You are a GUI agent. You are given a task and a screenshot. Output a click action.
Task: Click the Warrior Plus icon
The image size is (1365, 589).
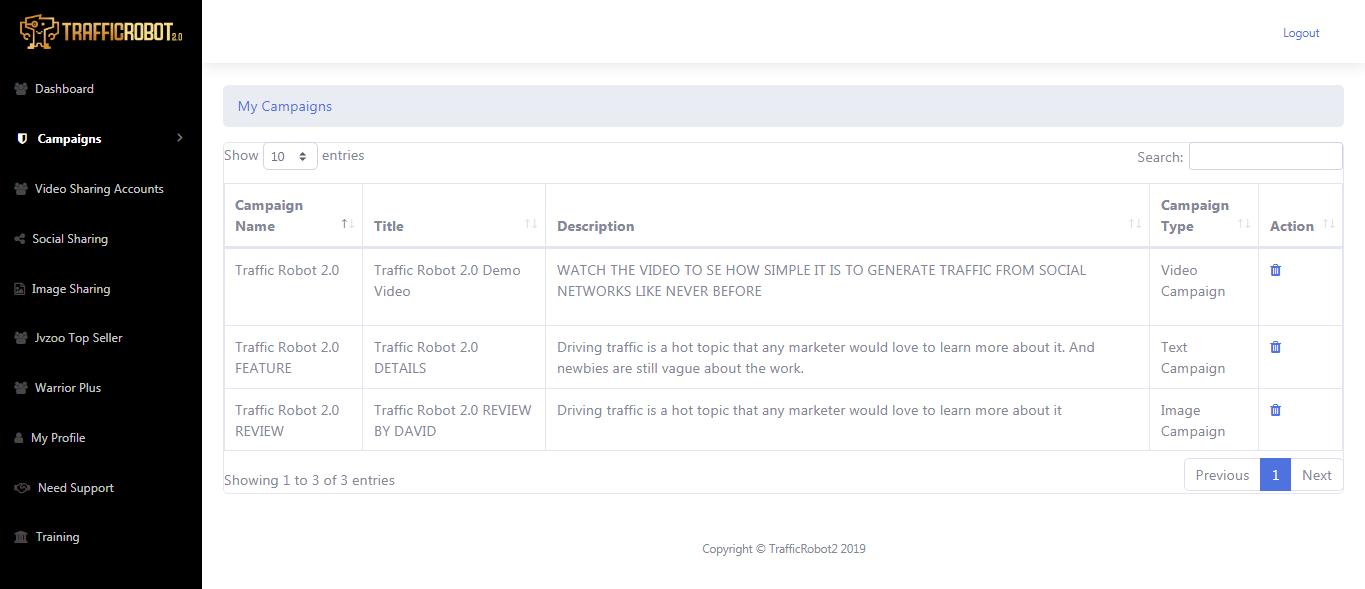click(21, 388)
